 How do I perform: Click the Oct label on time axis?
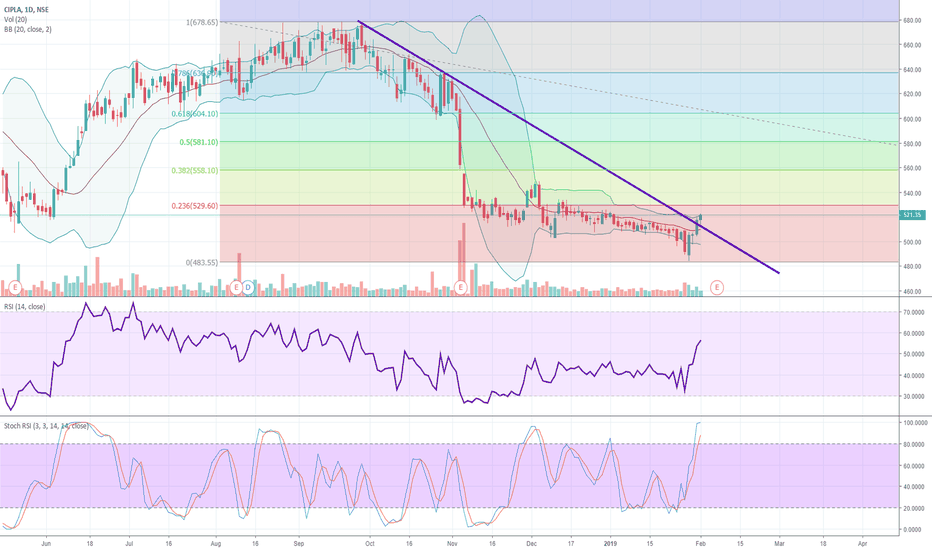tap(370, 543)
